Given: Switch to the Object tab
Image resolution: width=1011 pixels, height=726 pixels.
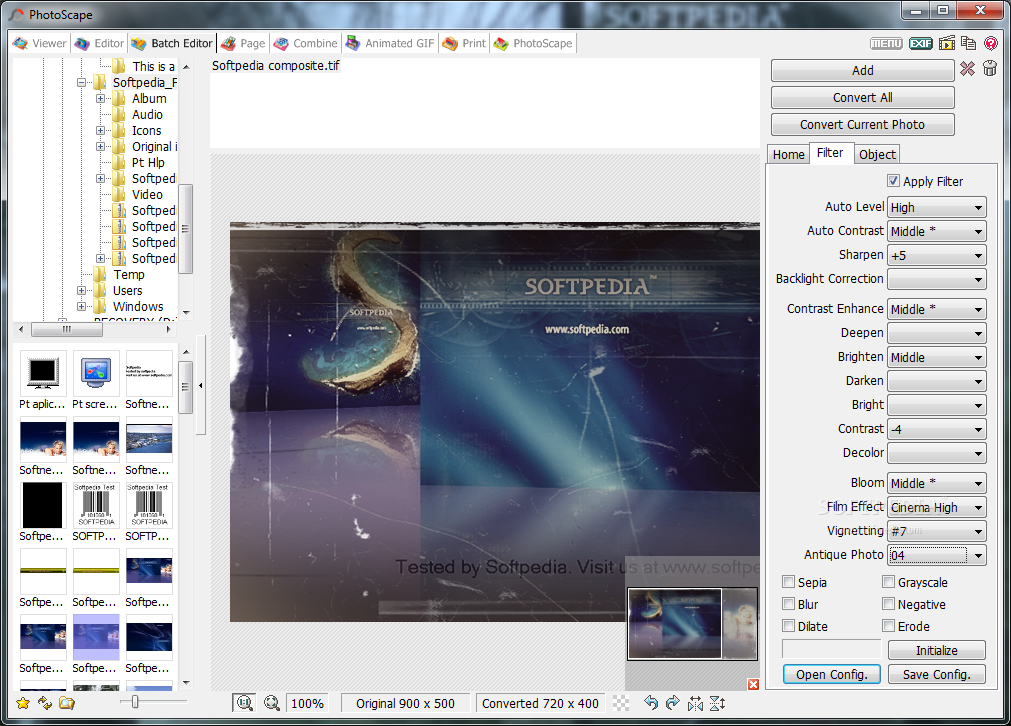Looking at the screenshot, I should click(x=877, y=155).
